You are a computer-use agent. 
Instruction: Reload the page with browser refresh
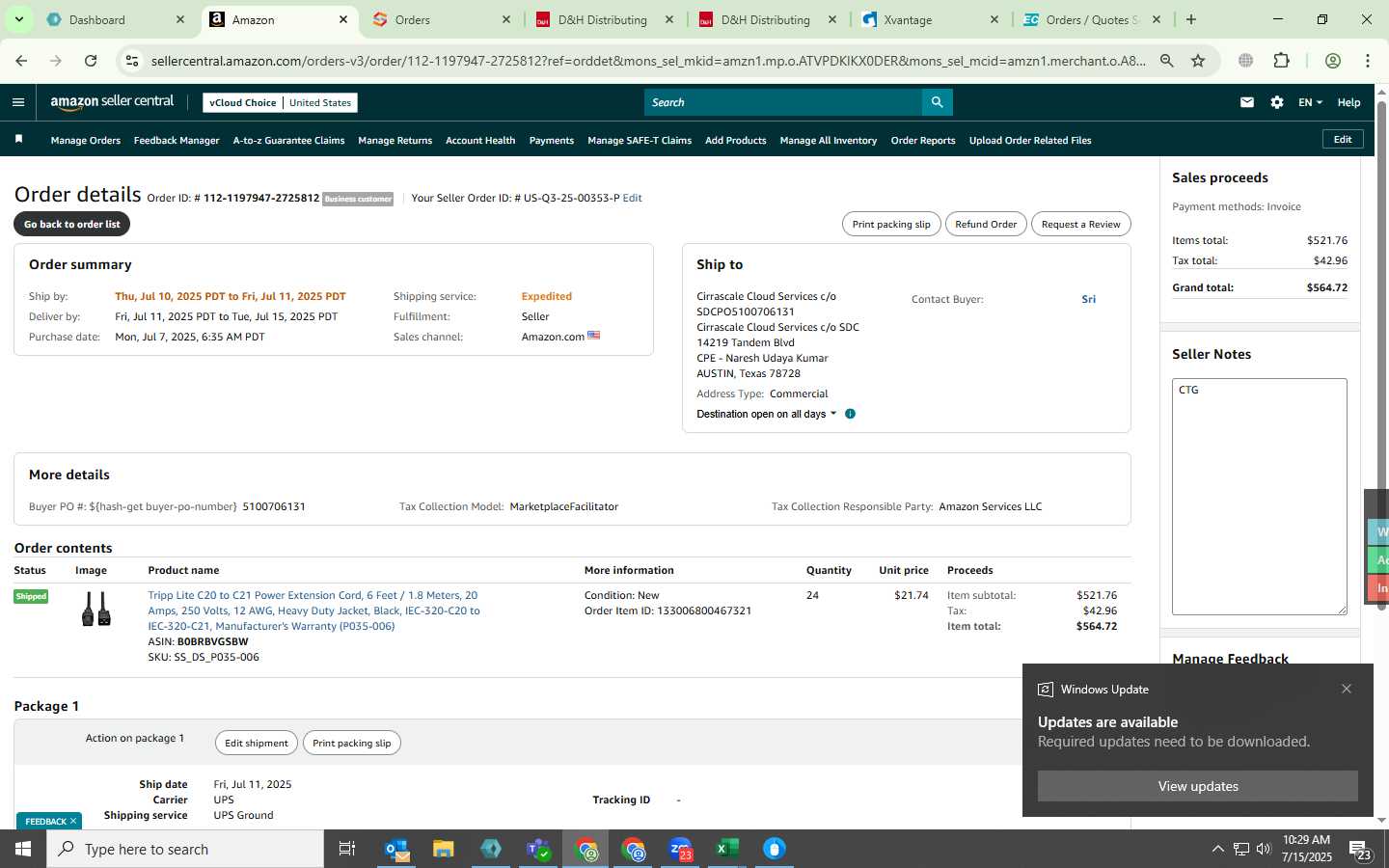click(x=91, y=61)
